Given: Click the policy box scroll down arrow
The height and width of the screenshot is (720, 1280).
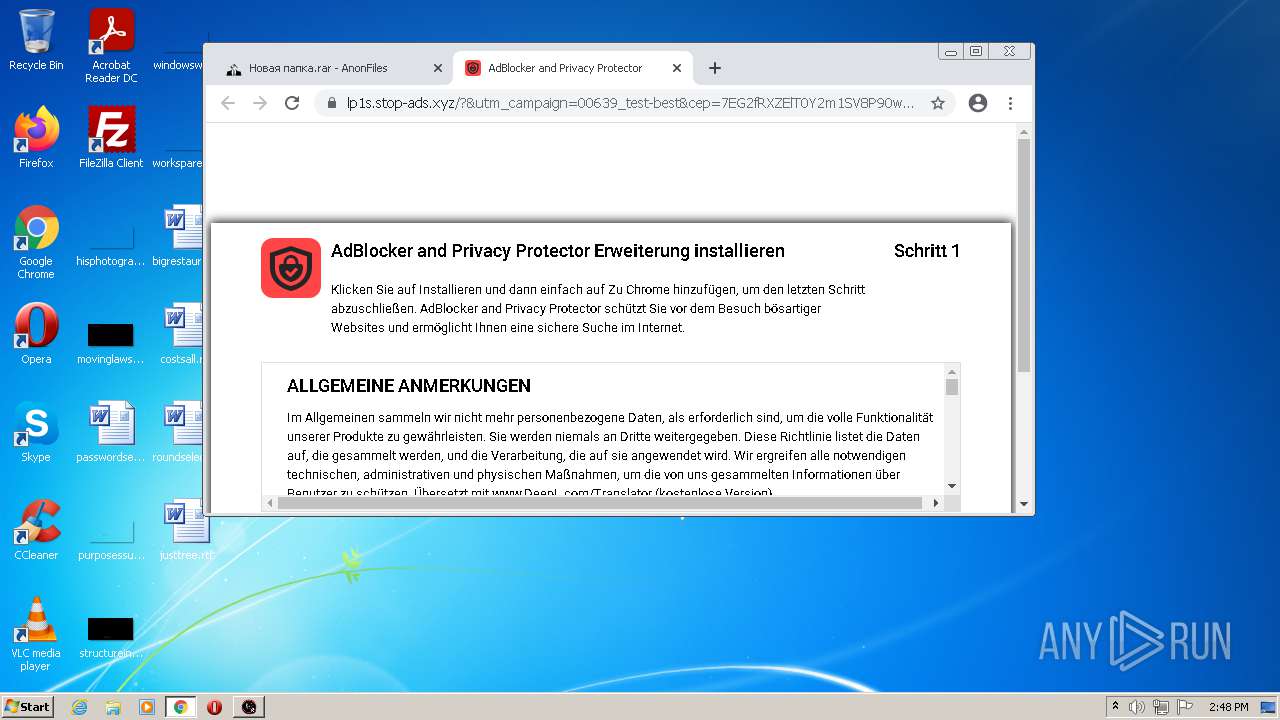Looking at the screenshot, I should point(952,486).
